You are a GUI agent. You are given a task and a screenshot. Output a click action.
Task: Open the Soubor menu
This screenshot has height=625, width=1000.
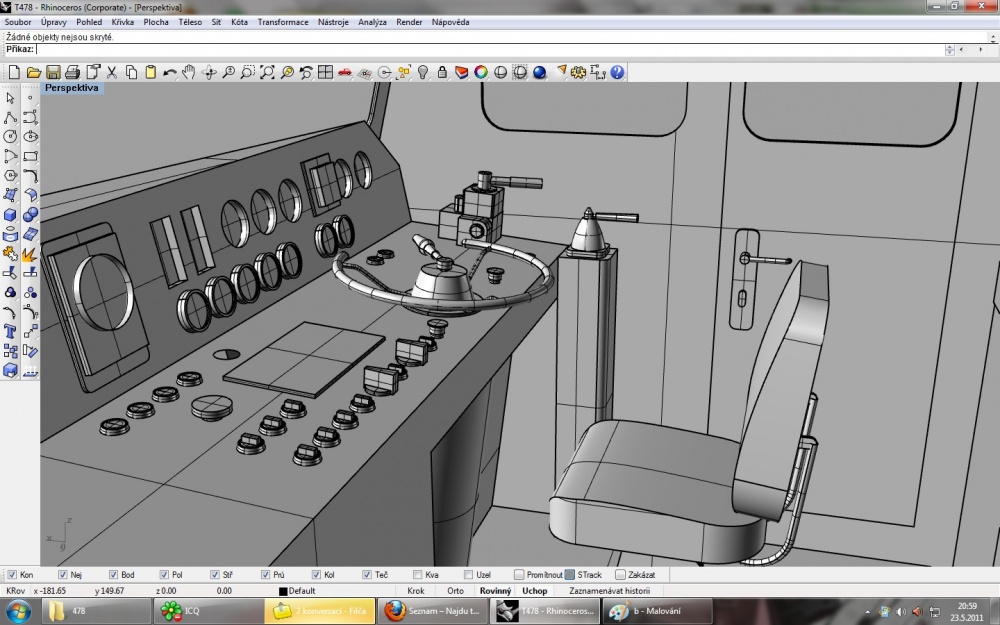pyautogui.click(x=18, y=22)
